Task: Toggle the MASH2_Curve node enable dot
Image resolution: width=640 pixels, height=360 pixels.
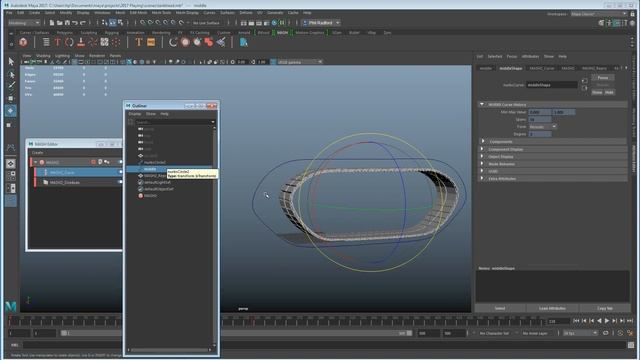Action: tap(120, 172)
